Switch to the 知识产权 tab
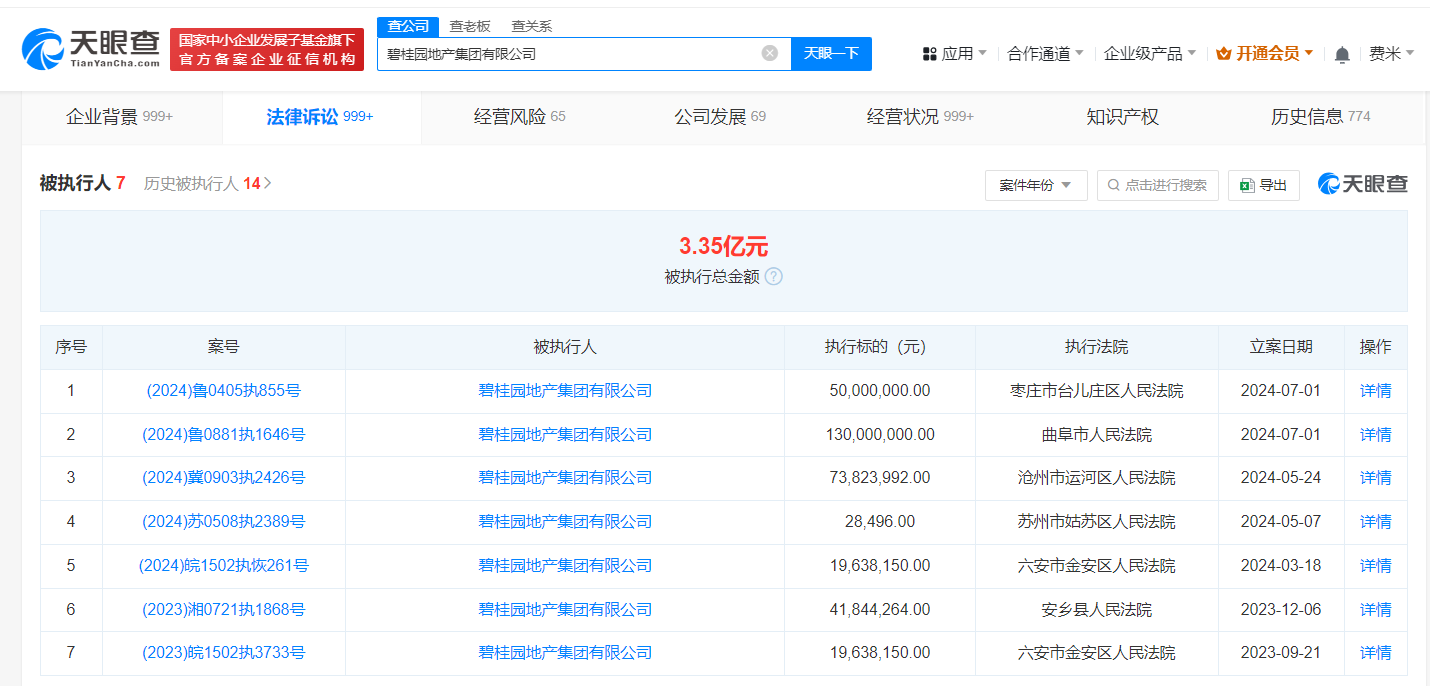Screen dimensions: 1430x686 tap(1122, 116)
